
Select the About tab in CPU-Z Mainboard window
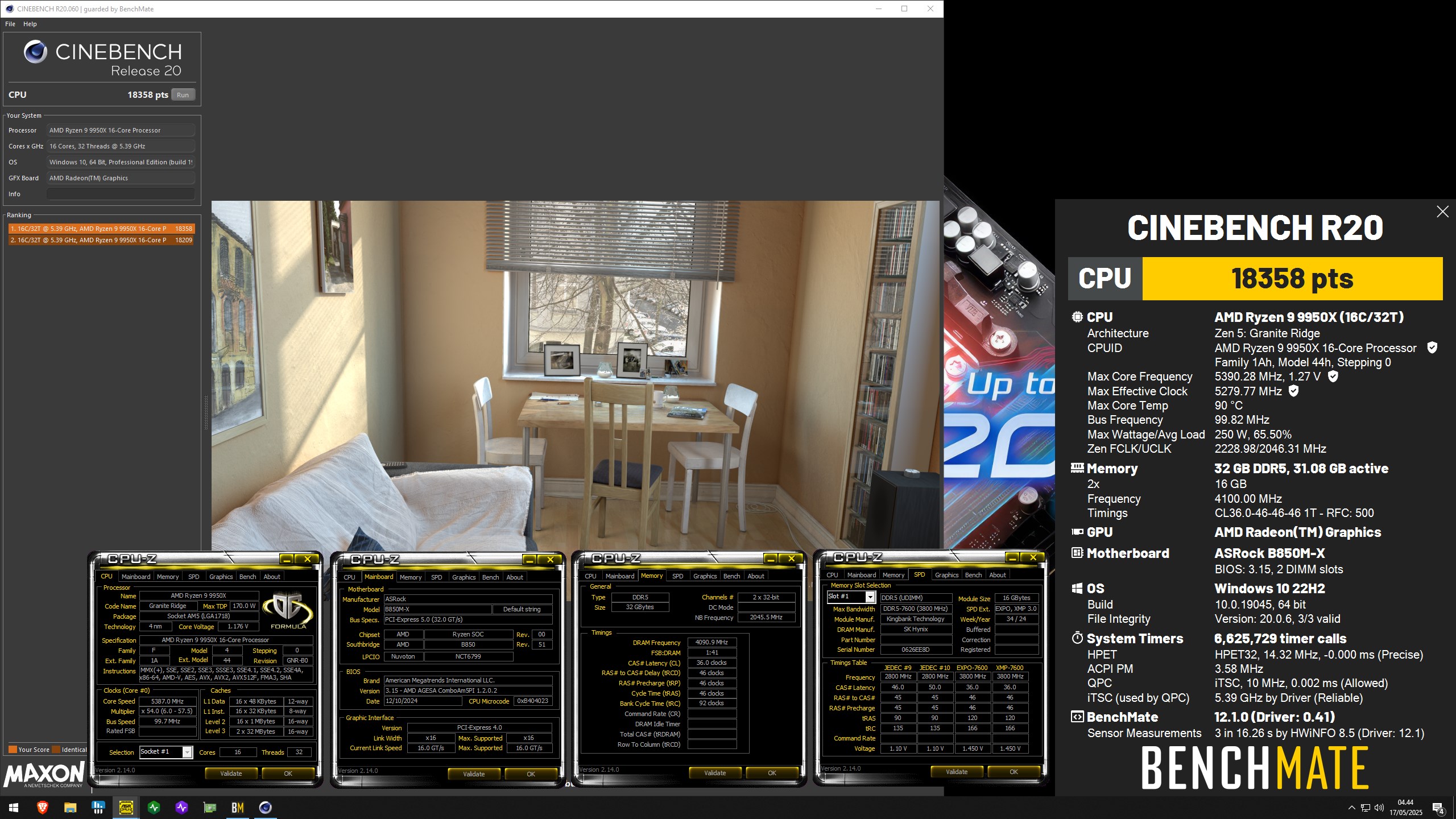(514, 577)
